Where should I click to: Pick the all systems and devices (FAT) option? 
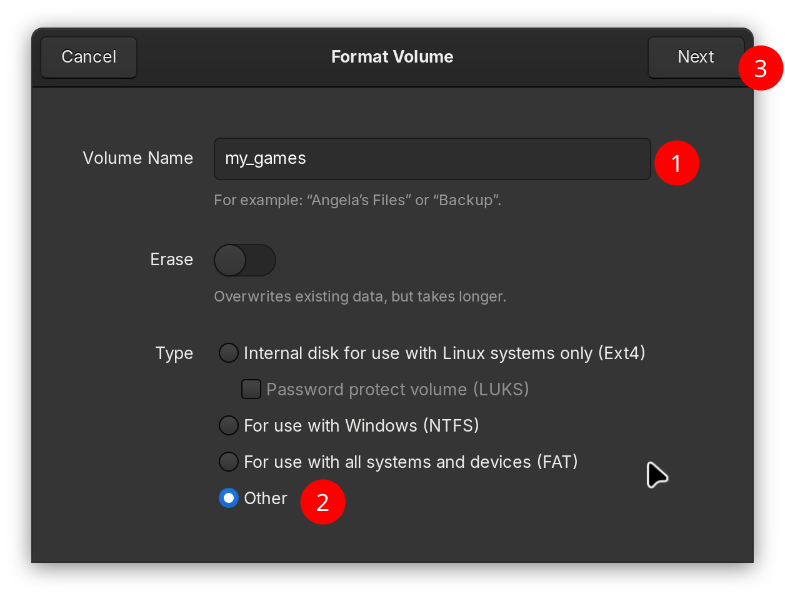[229, 462]
